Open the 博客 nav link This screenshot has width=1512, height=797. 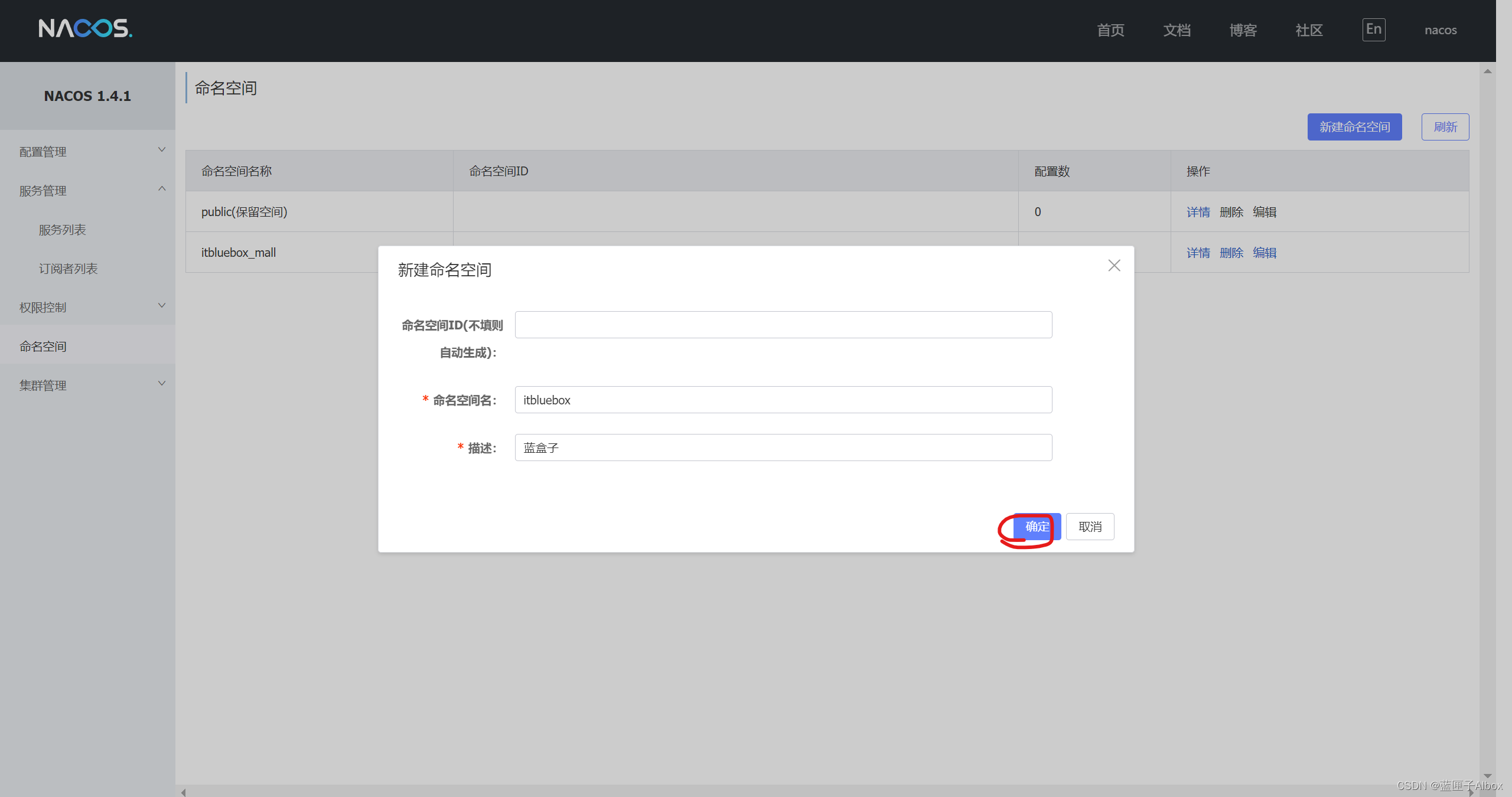tap(1243, 30)
